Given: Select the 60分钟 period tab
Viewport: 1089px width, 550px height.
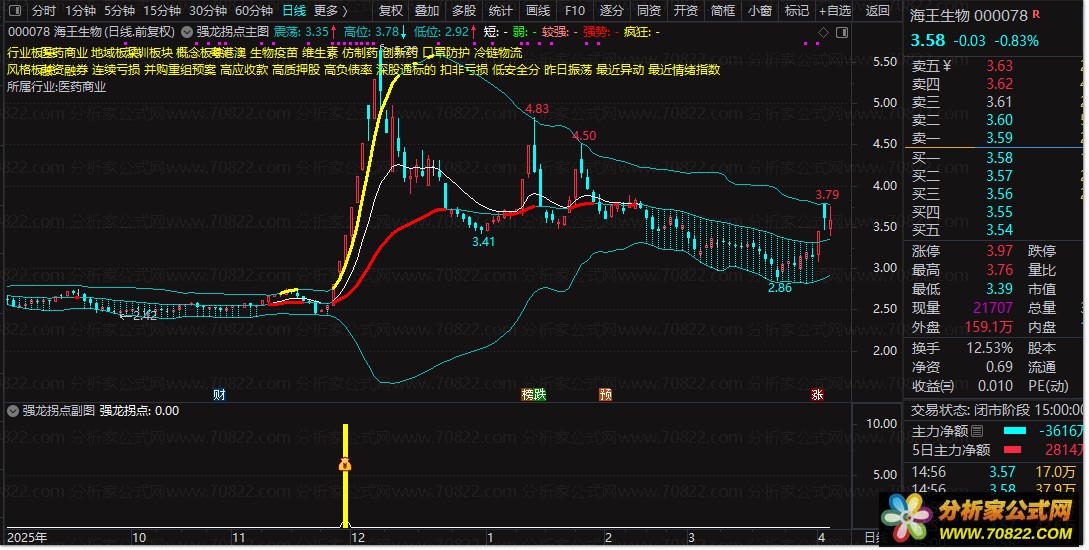Looking at the screenshot, I should pyautogui.click(x=253, y=10).
